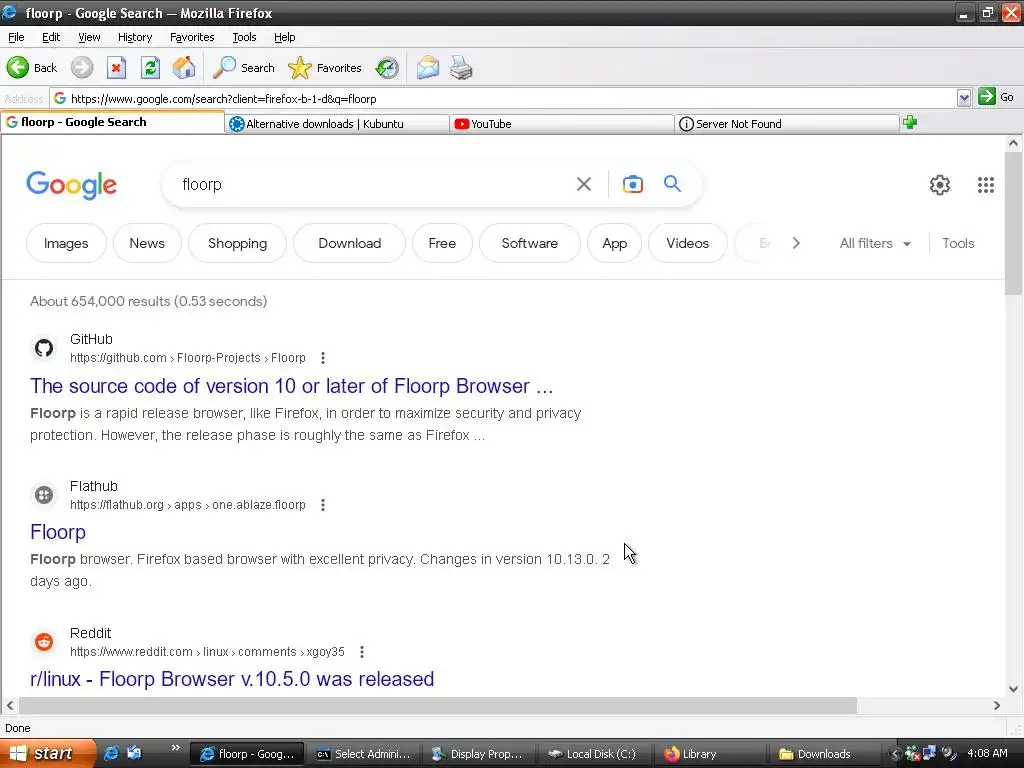The image size is (1024, 768).
Task: Open the search Tools option
Action: click(x=958, y=243)
